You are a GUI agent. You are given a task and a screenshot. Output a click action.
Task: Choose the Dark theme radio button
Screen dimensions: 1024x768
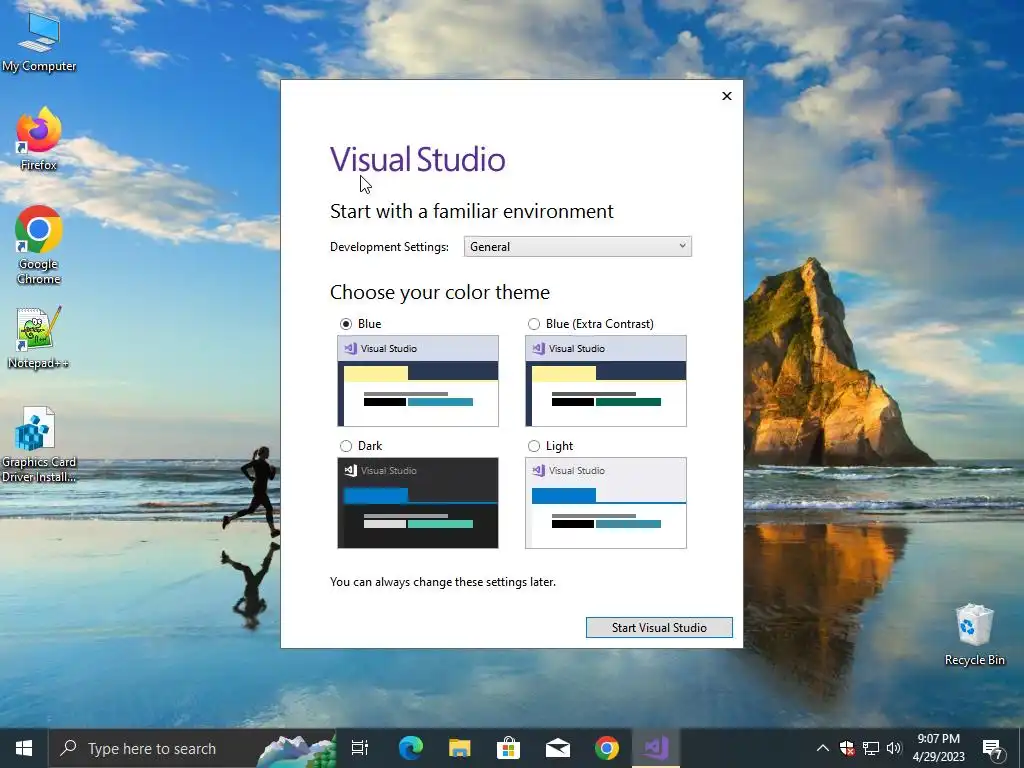pyautogui.click(x=346, y=446)
